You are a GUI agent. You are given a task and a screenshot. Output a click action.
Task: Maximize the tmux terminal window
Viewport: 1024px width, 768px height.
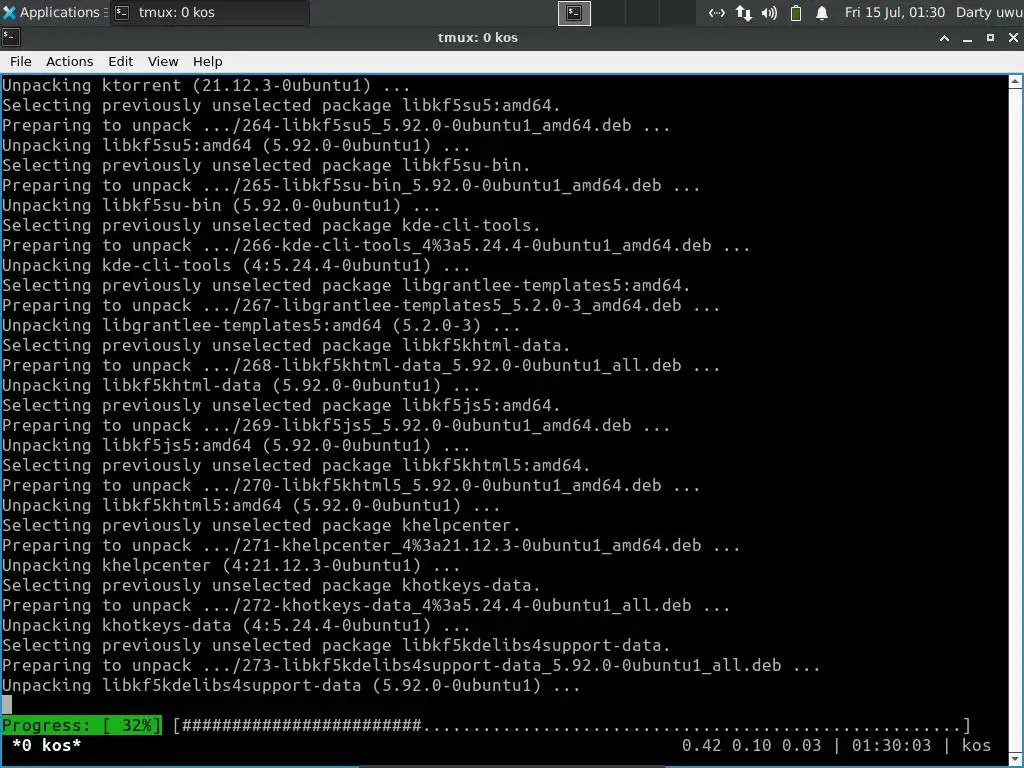point(990,38)
